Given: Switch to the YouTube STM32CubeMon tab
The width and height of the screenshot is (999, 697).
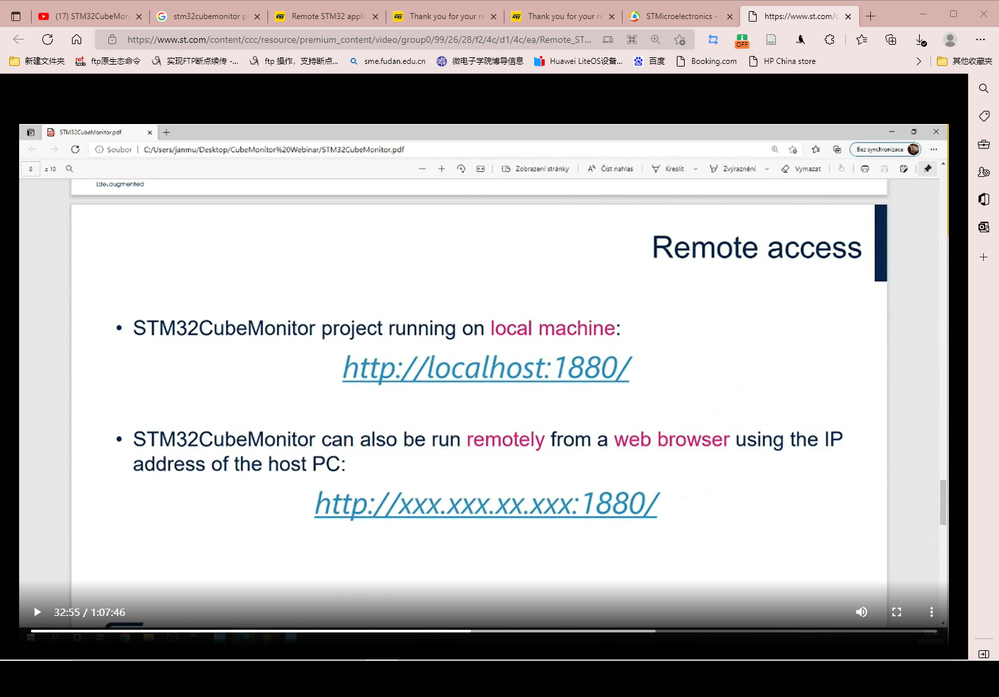Looking at the screenshot, I should pos(90,17).
